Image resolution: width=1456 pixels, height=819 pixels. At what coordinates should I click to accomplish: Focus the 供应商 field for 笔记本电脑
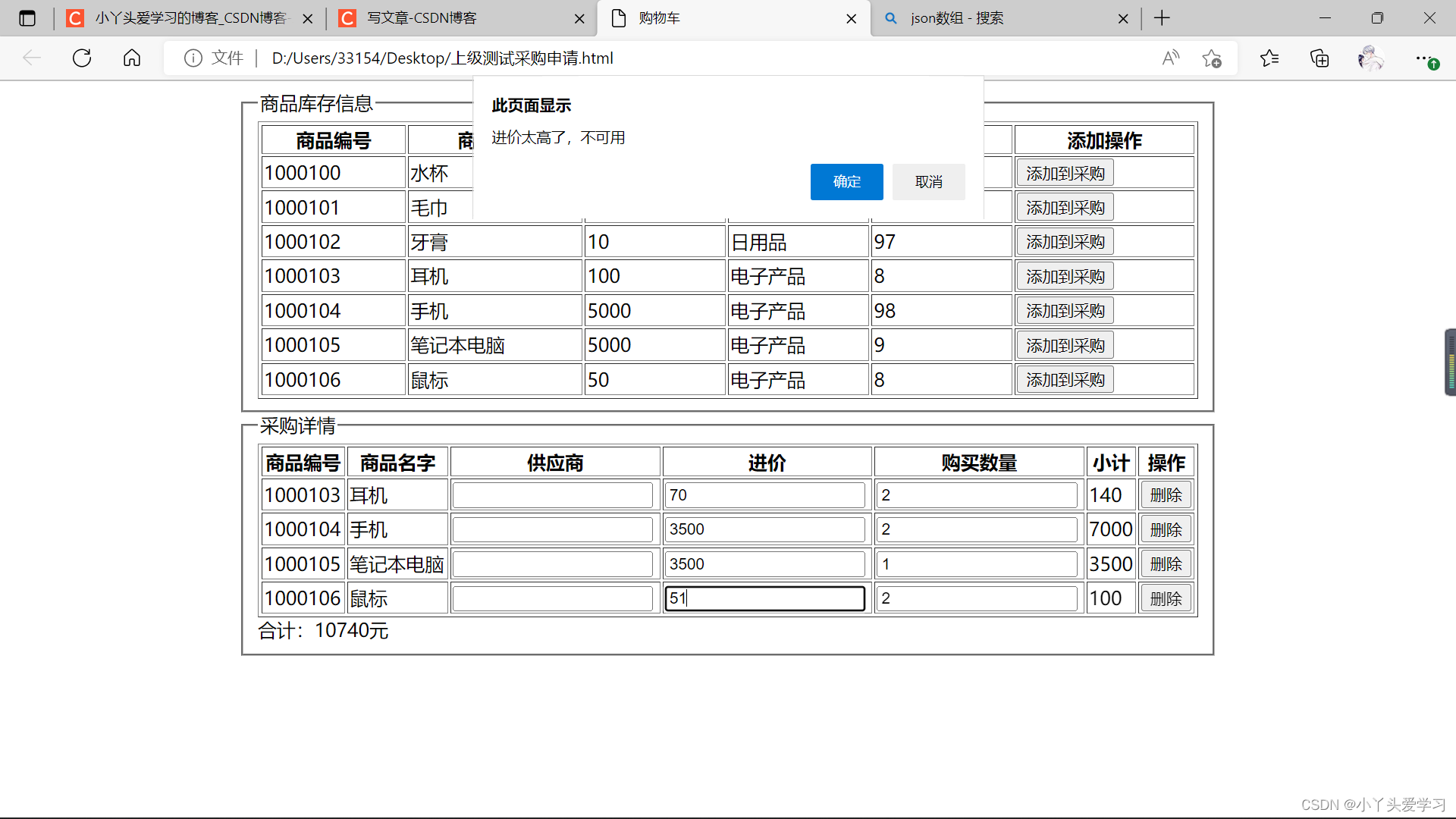[x=553, y=564]
